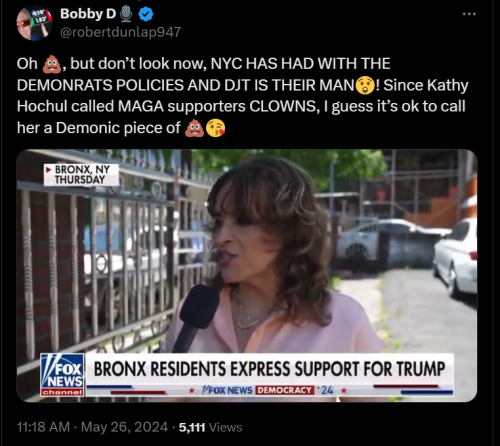Click the kissing face emoji in tweet

click(x=215, y=128)
